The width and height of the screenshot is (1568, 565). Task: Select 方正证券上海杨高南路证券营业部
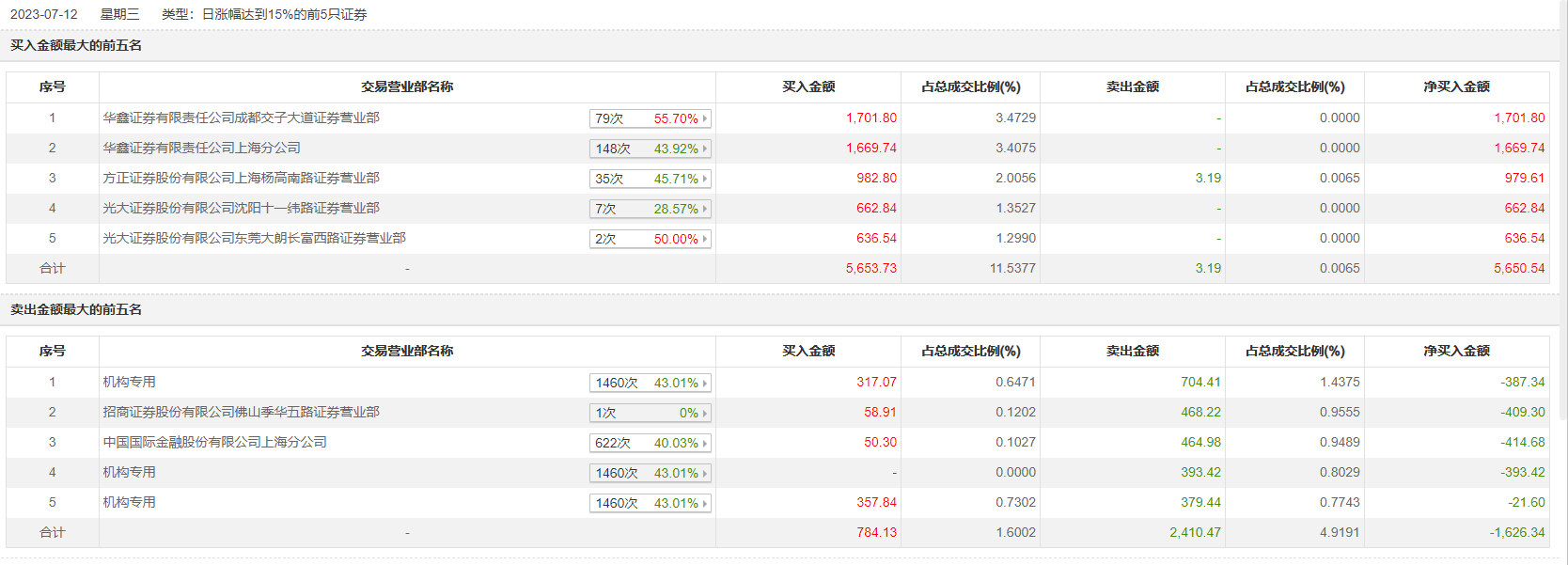pos(241,178)
